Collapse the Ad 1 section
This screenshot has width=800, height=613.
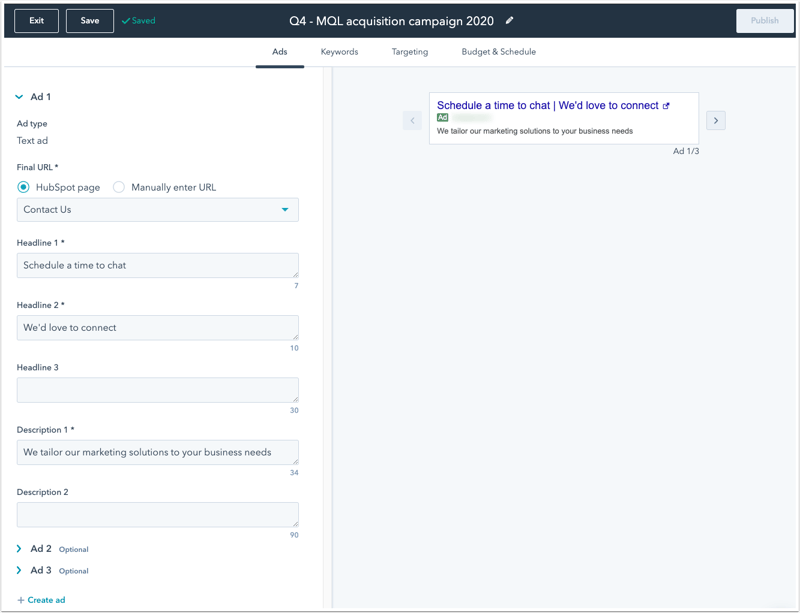pyautogui.click(x=19, y=96)
